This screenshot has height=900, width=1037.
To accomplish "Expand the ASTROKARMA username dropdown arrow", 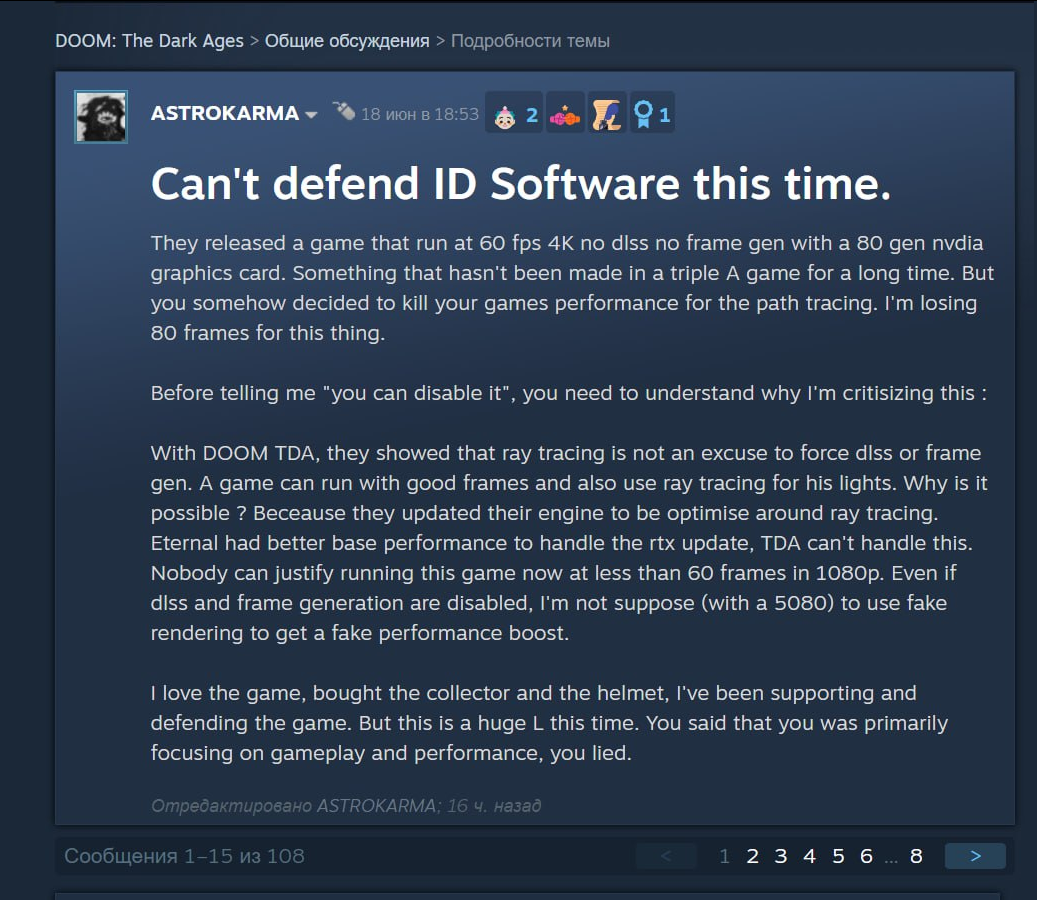I will click(311, 115).
